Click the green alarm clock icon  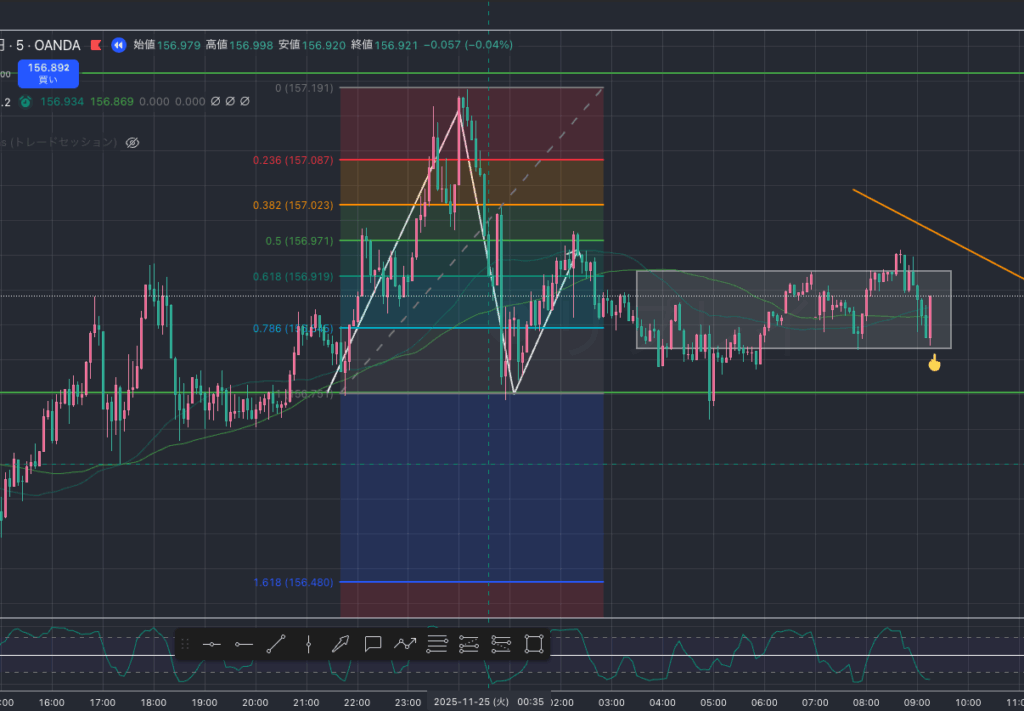coord(25,101)
